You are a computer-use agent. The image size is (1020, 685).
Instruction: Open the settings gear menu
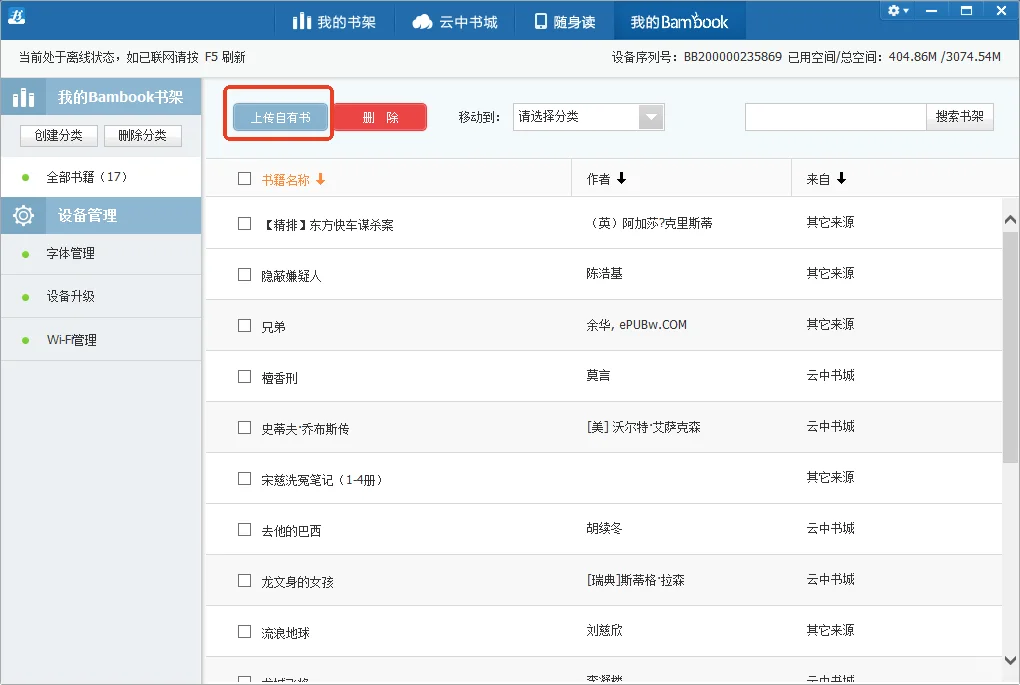coord(898,10)
